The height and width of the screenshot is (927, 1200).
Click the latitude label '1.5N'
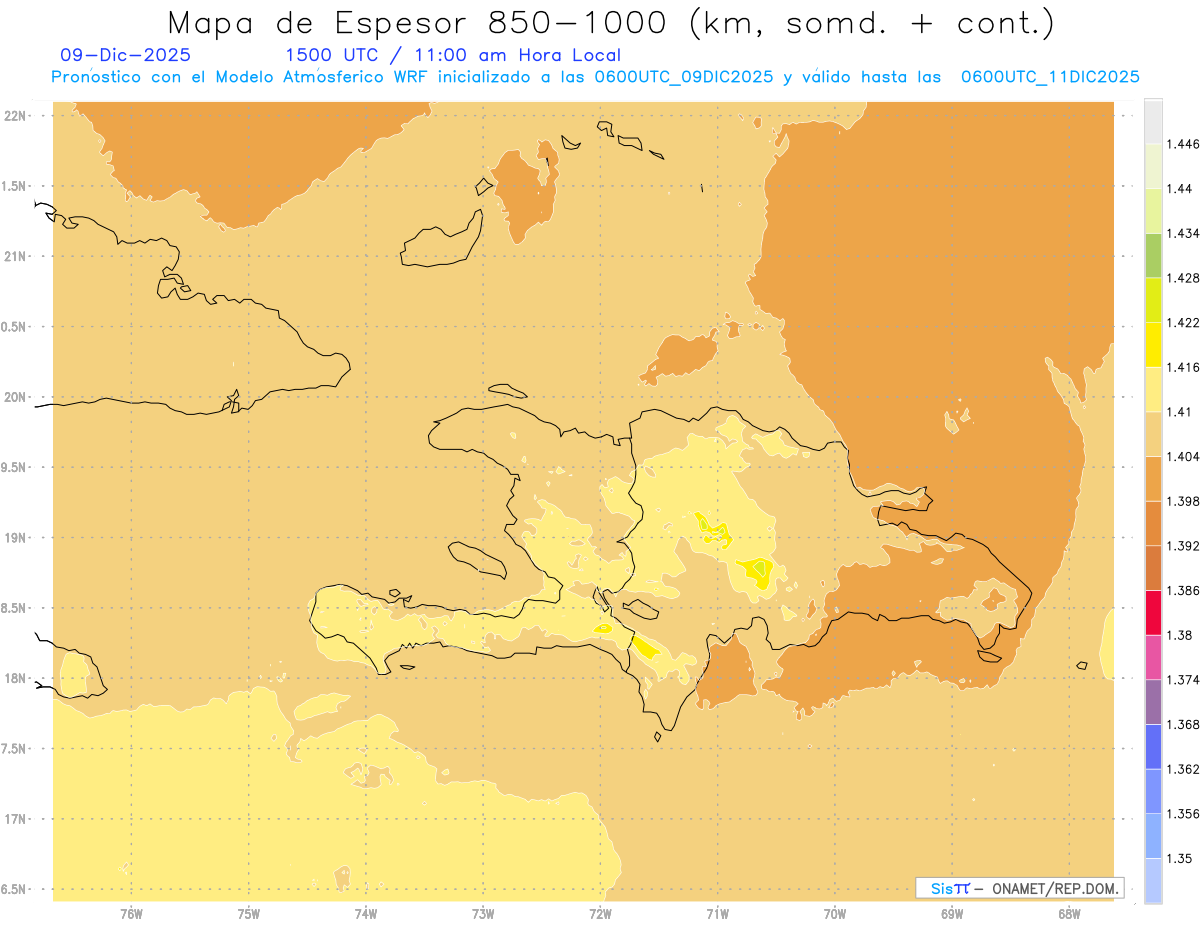(x=15, y=186)
